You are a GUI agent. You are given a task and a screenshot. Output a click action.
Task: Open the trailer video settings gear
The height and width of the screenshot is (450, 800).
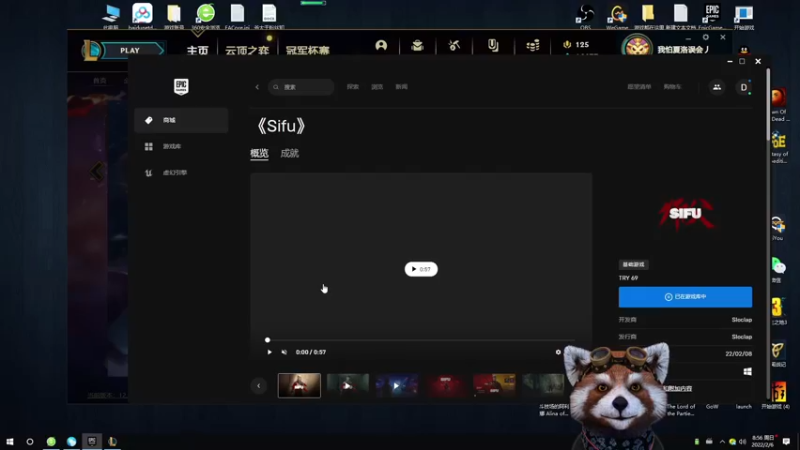(558, 352)
